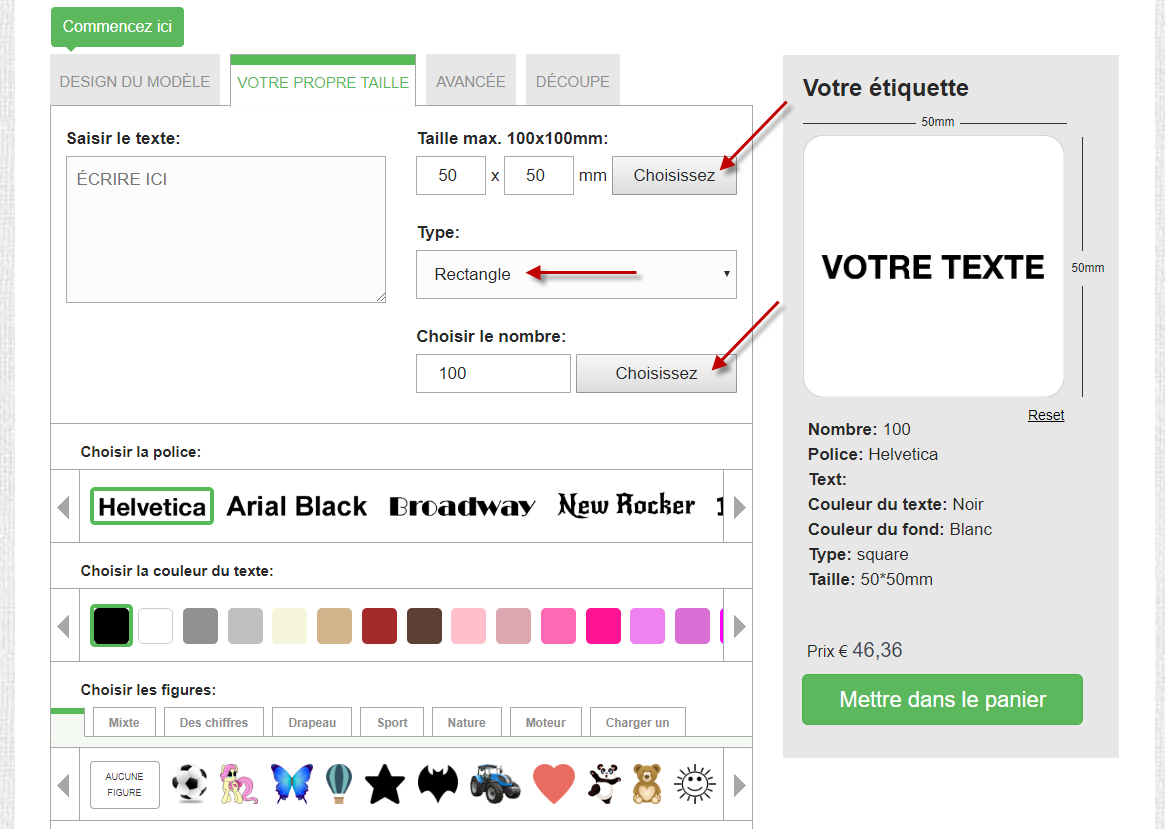
Task: Click the AUCUNE FIGURE option
Action: pyautogui.click(x=125, y=784)
